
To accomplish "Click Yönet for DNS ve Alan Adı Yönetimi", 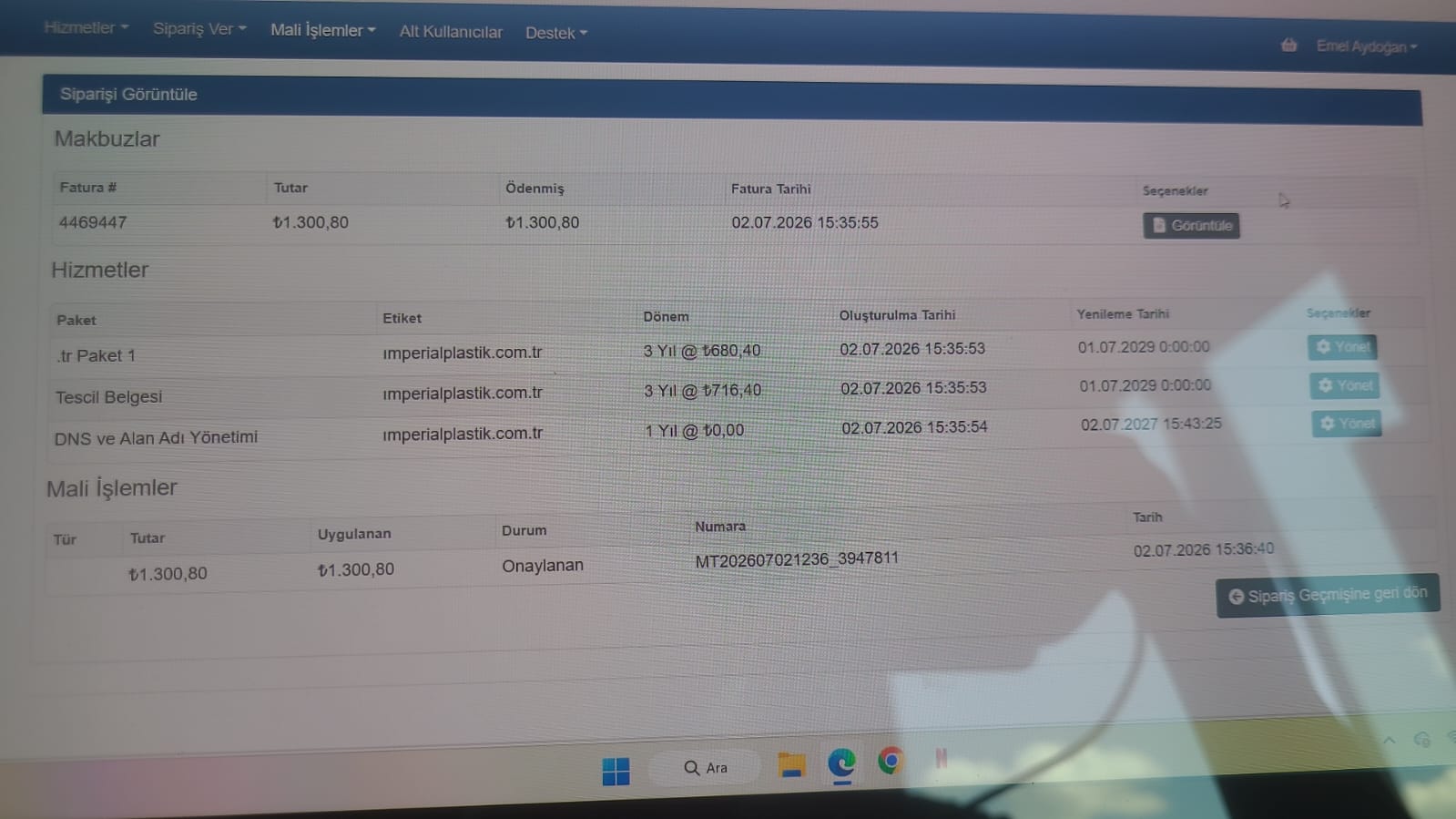I will (x=1347, y=424).
